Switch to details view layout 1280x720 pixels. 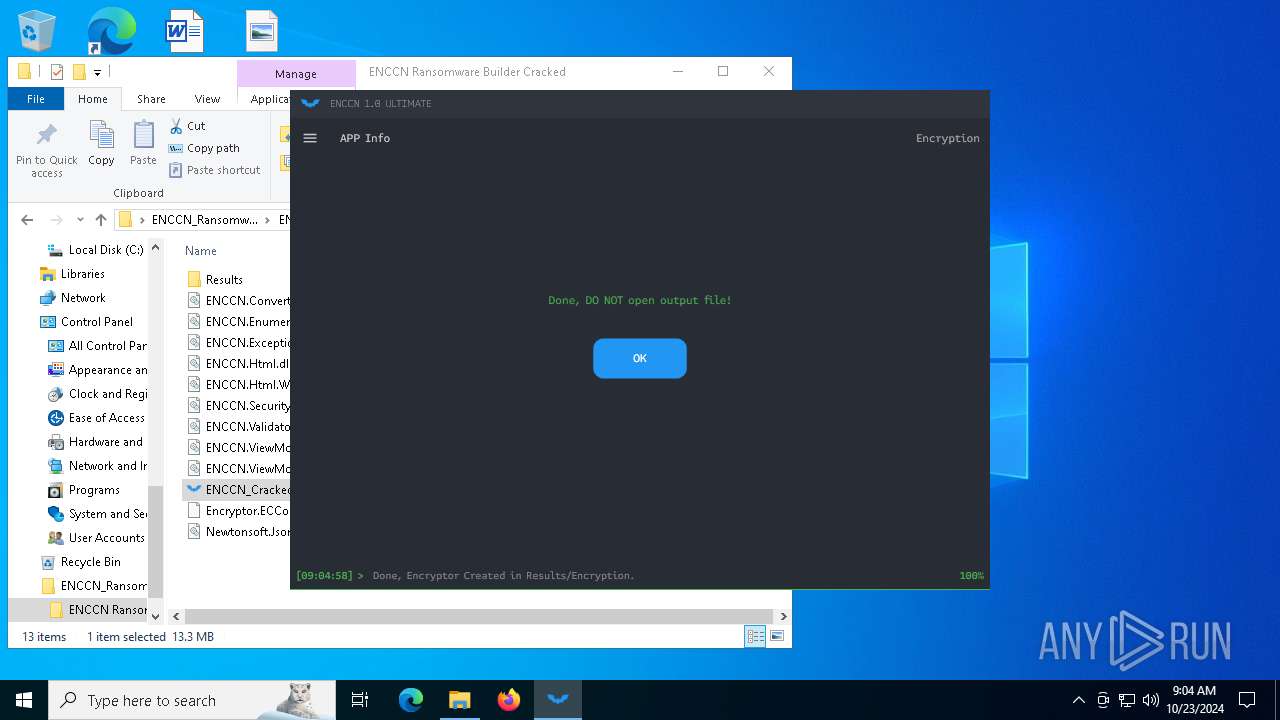[x=755, y=636]
